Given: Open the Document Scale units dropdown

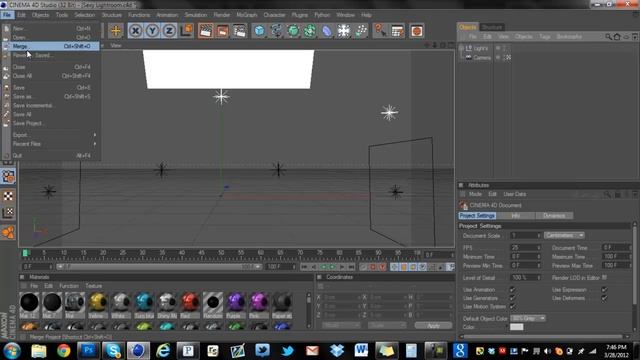Looking at the screenshot, I should (x=564, y=236).
